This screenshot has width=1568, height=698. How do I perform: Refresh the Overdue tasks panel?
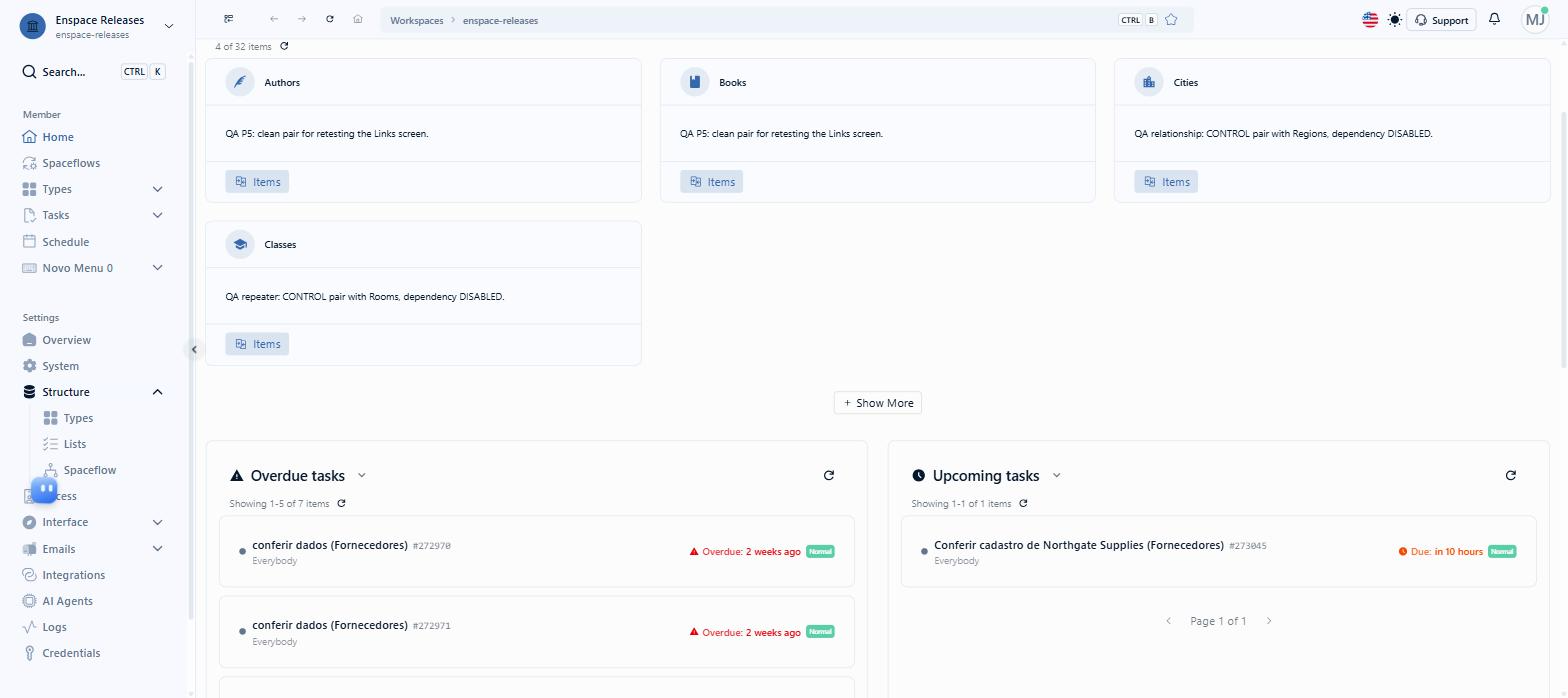(829, 476)
